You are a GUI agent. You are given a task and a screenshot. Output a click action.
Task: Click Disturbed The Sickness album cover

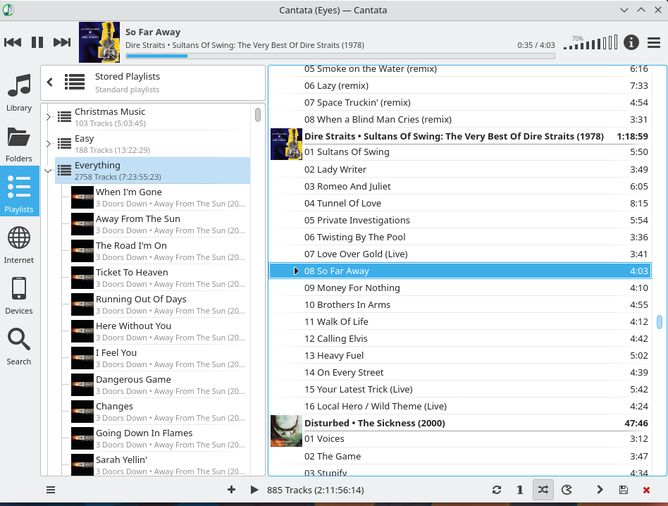286,431
